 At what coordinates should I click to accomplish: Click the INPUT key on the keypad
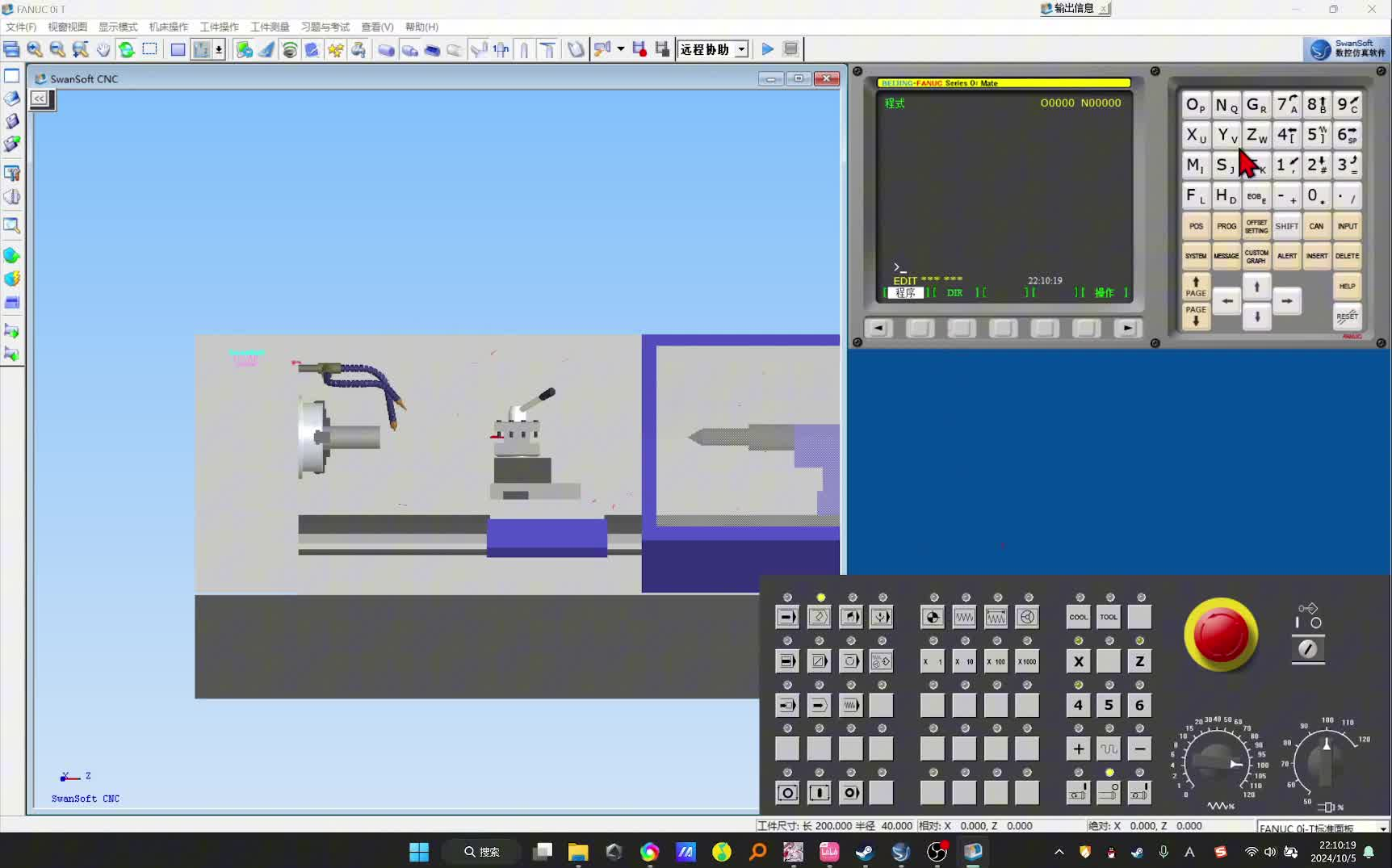[1347, 226]
